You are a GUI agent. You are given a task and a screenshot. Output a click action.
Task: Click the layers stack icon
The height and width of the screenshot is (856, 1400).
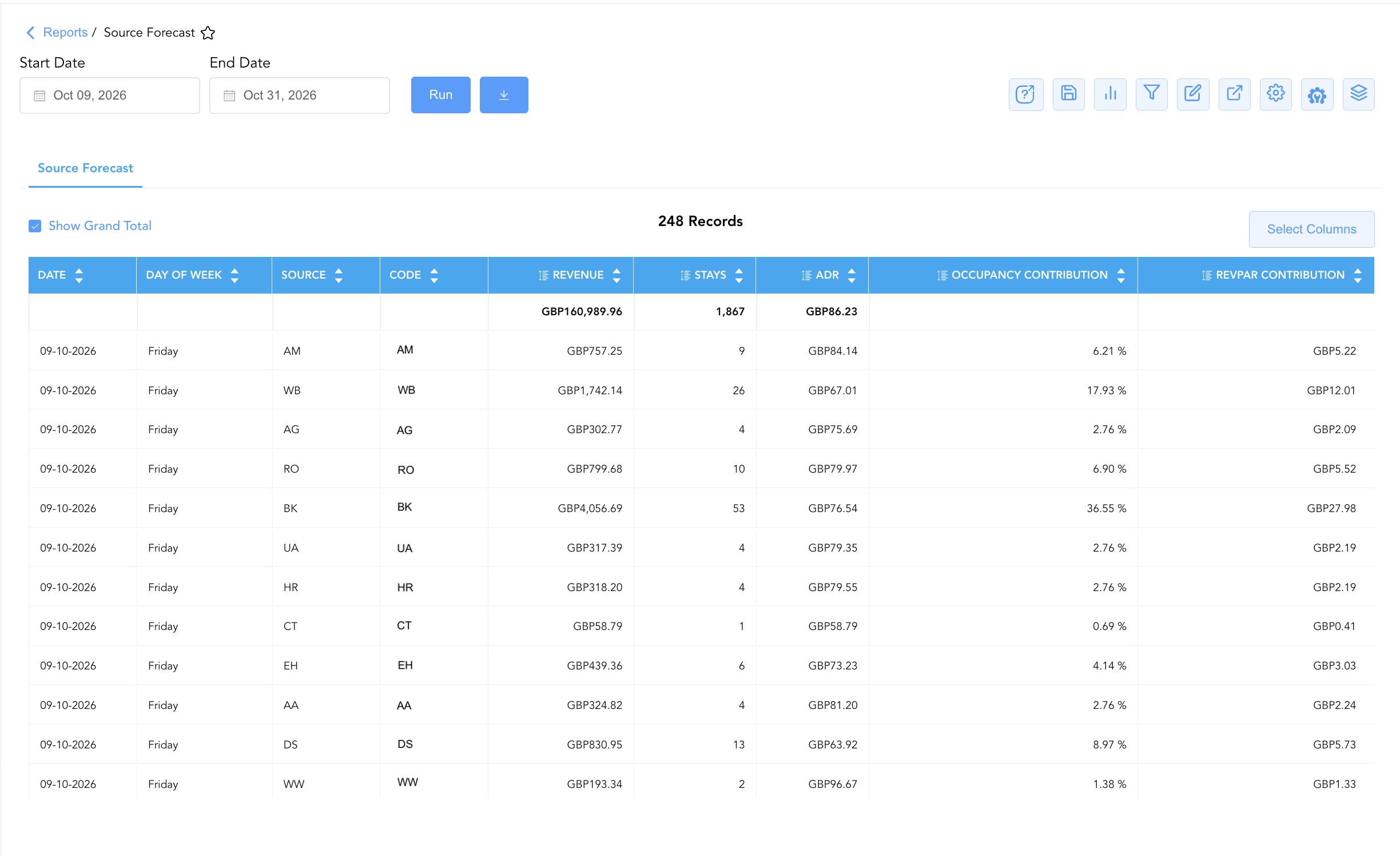coord(1358,94)
